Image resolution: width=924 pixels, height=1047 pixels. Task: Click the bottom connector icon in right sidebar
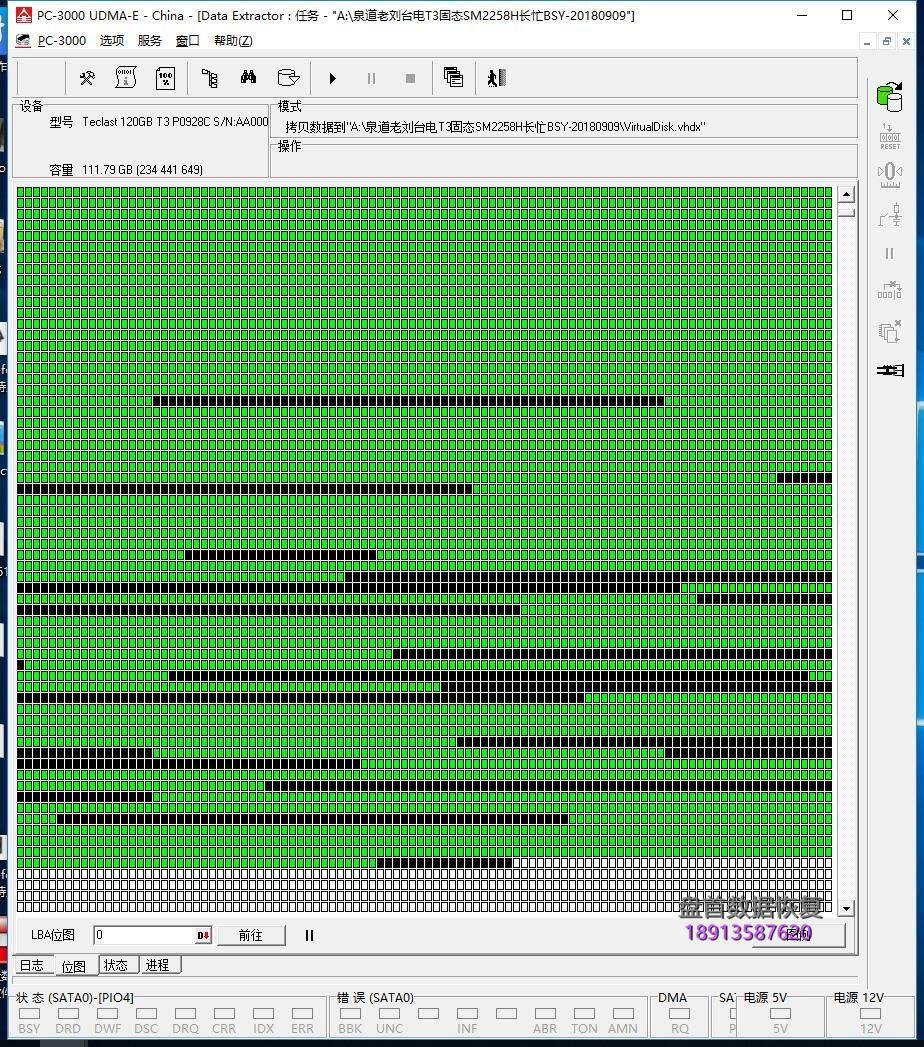pyautogui.click(x=889, y=370)
